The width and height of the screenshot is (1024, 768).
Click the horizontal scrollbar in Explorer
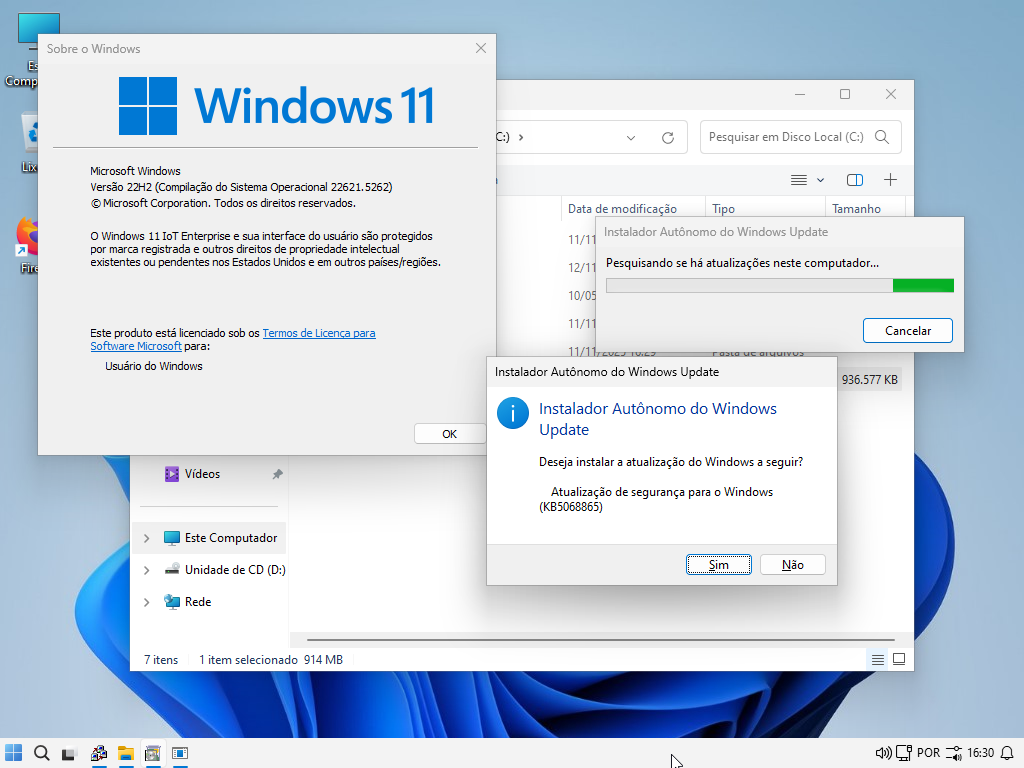click(600, 639)
